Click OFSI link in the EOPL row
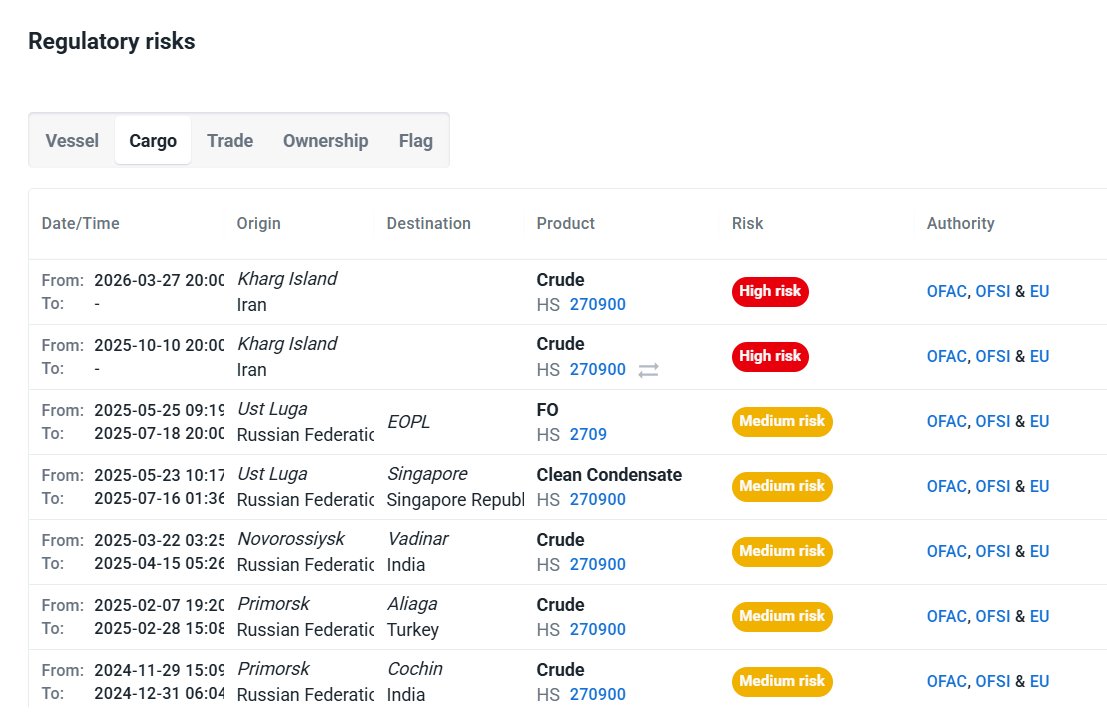This screenshot has width=1107, height=727. [993, 421]
